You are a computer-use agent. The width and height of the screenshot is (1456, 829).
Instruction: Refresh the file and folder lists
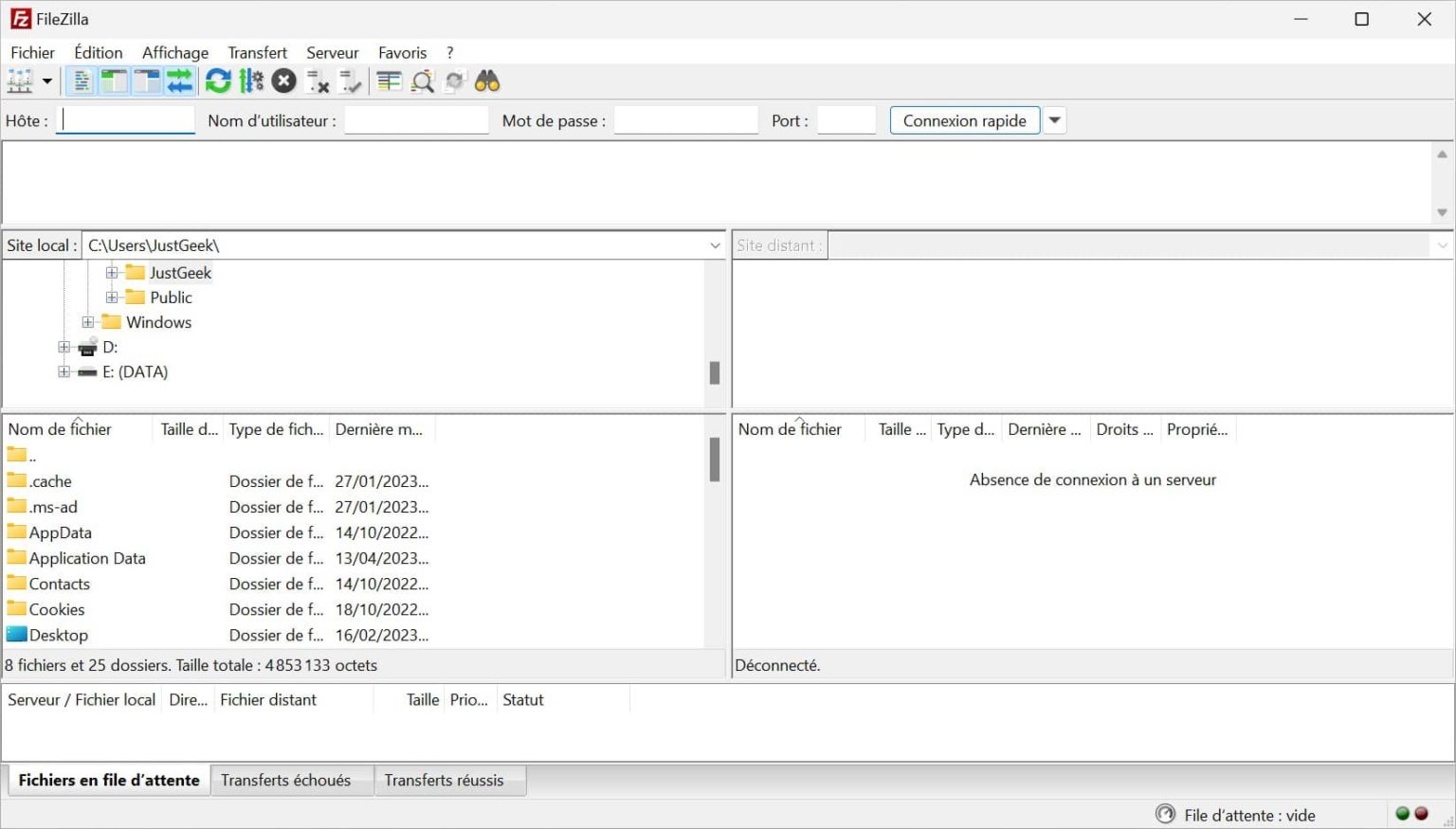pyautogui.click(x=218, y=81)
